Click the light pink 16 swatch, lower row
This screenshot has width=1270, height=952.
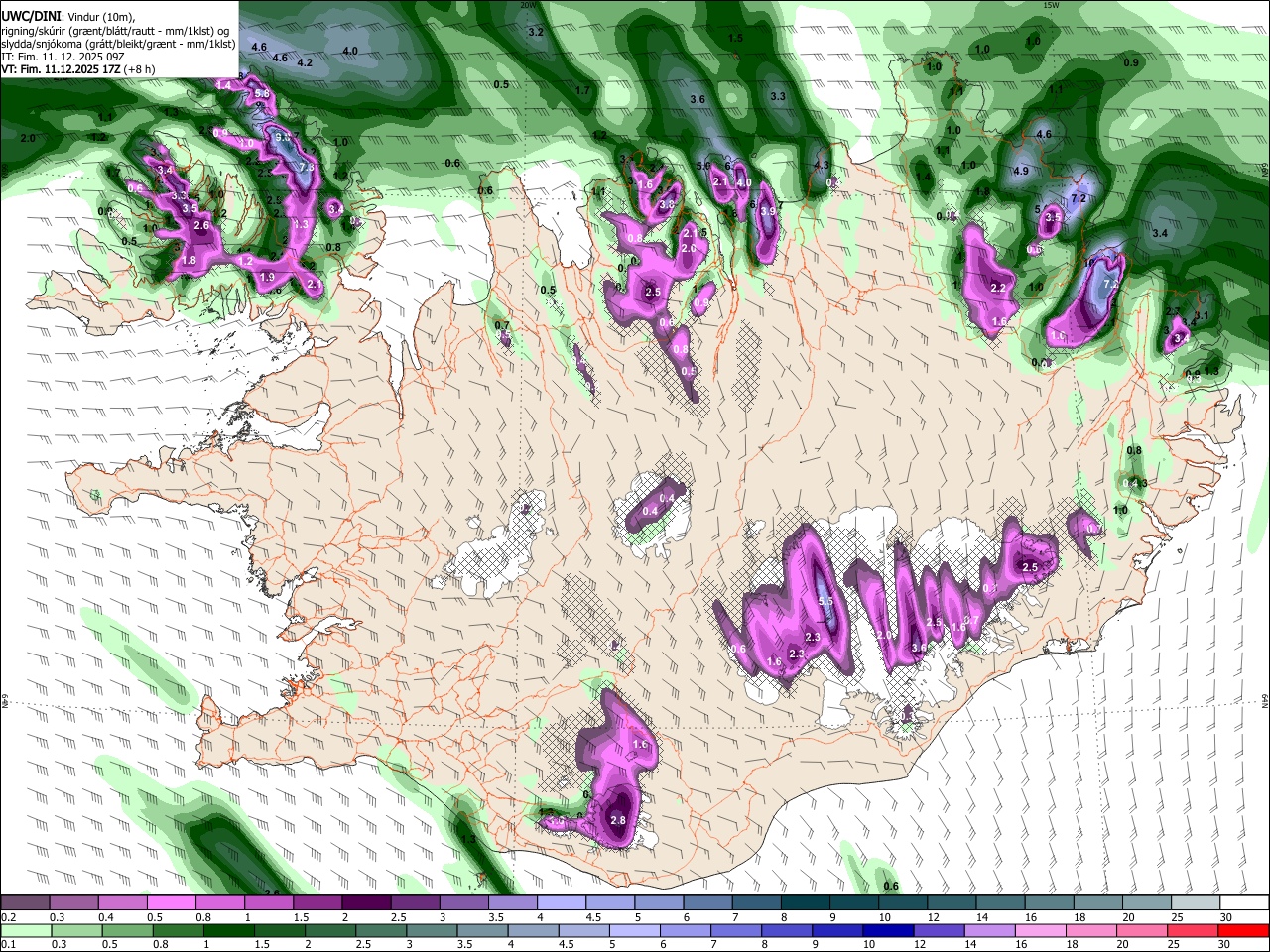click(1038, 931)
